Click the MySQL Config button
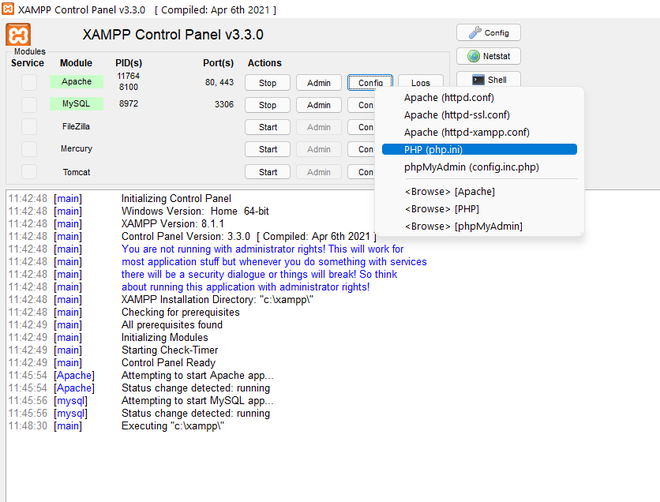Screen dimensions: 660x502 pyautogui.click(x=361, y=105)
